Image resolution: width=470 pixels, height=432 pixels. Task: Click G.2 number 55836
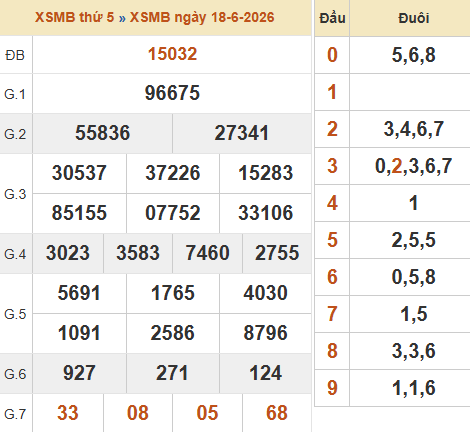pos(102,133)
